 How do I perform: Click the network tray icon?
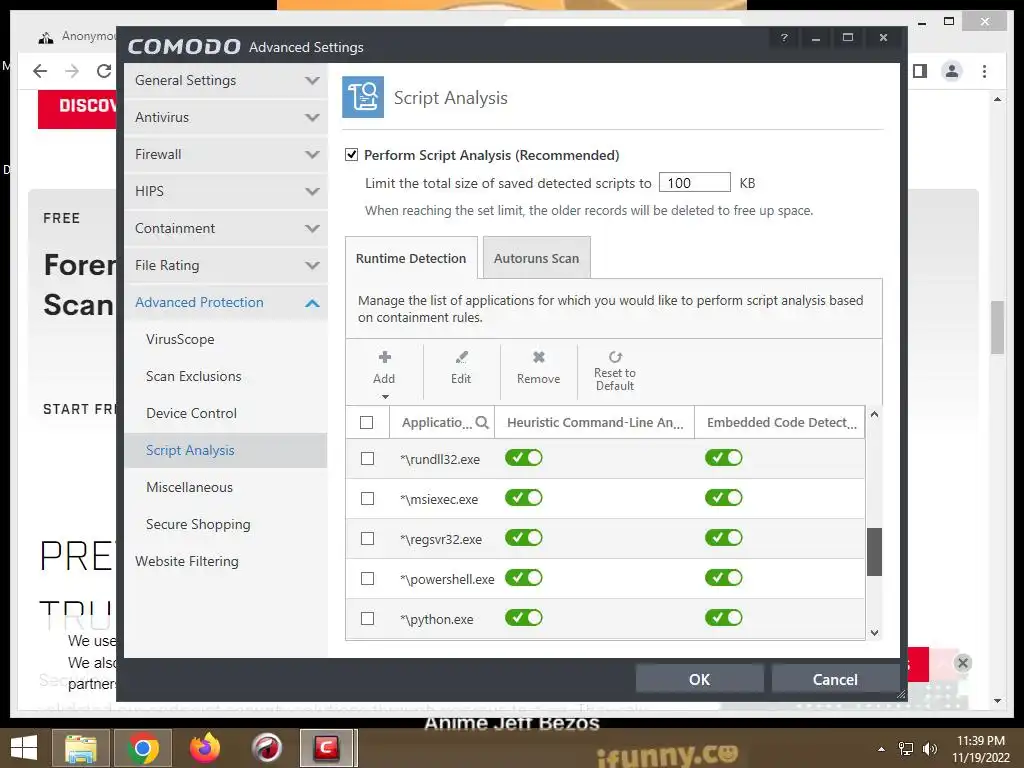tap(906, 748)
